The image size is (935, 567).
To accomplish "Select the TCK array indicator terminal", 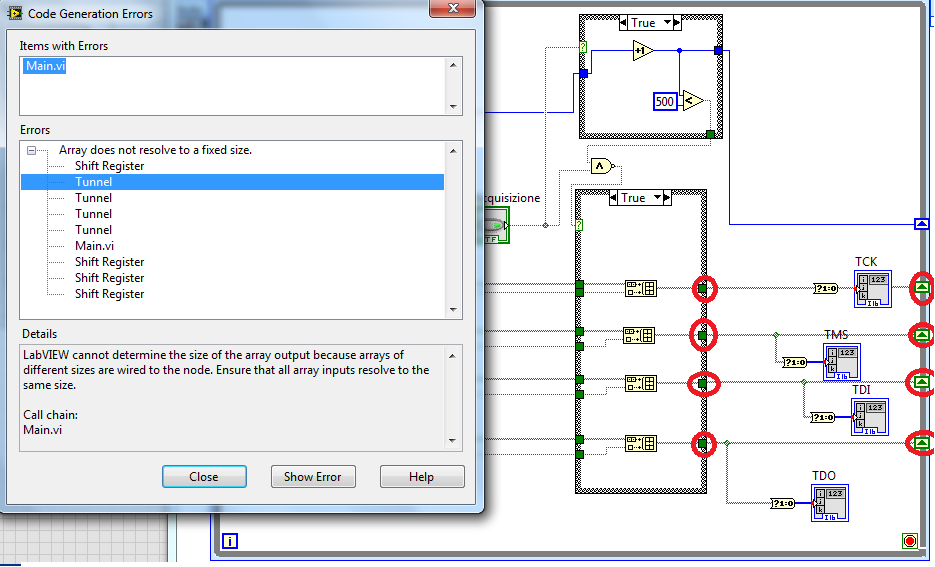I will (x=873, y=289).
